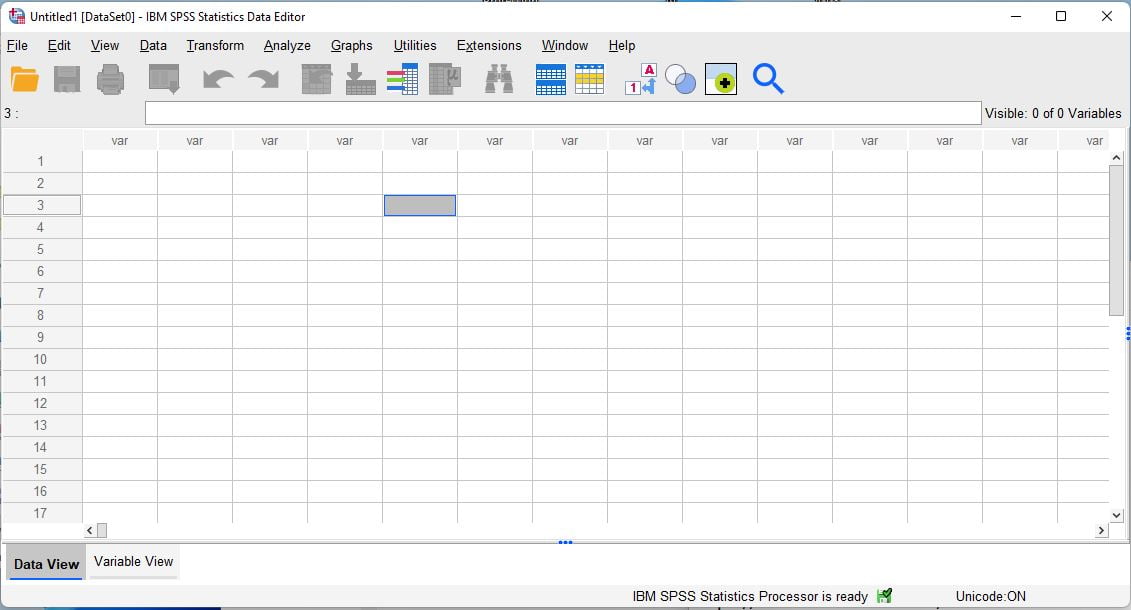1131x610 pixels.
Task: Click the vertical pane splitter dots at right edge
Action: click(x=1127, y=333)
